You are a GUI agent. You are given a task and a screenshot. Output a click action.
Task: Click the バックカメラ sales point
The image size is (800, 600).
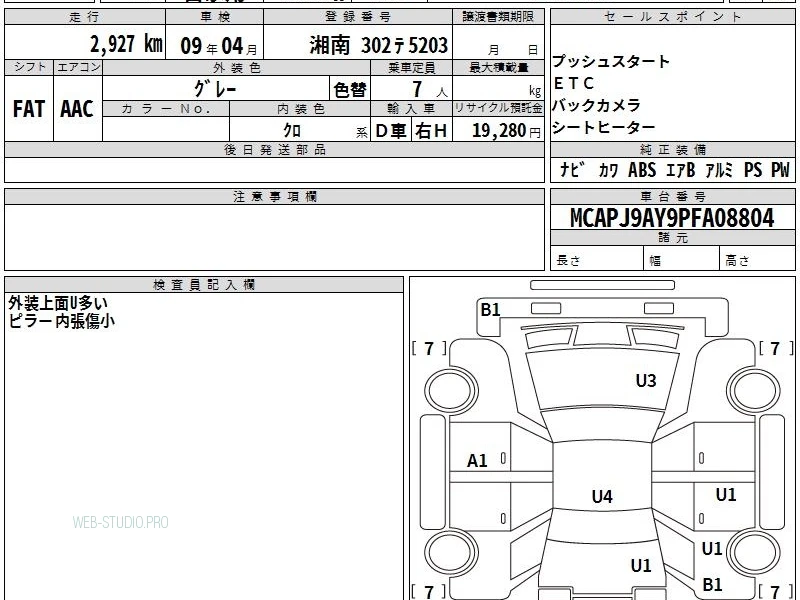(x=596, y=105)
